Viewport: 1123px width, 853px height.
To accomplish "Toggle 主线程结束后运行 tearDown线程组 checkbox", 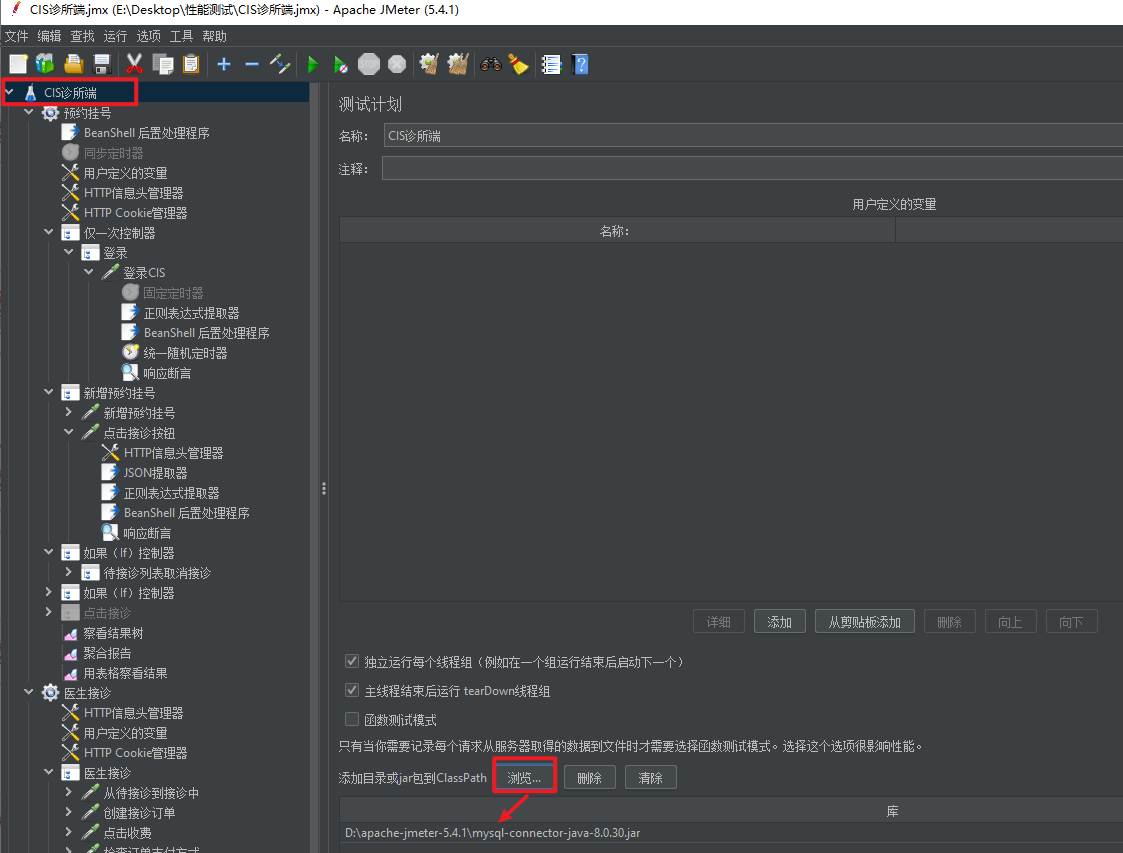I will (352, 690).
